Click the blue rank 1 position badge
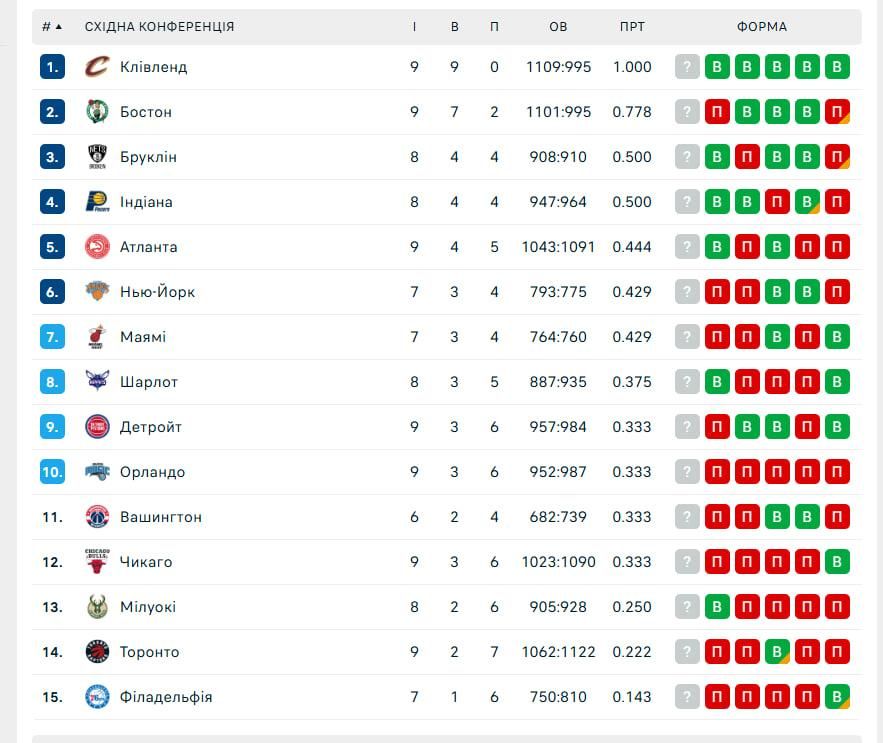Viewport: 883px width, 743px height. 52,67
